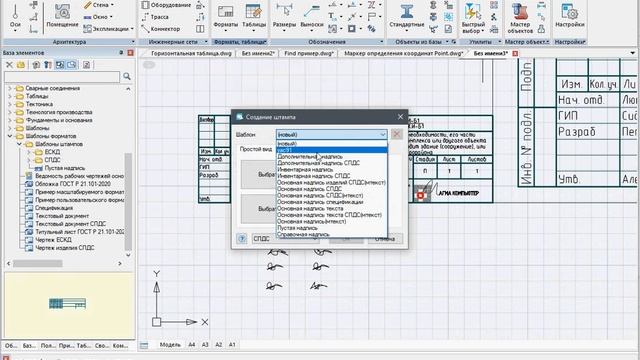Click the Отмена button
640x360 pixels.
pyautogui.click(x=385, y=239)
